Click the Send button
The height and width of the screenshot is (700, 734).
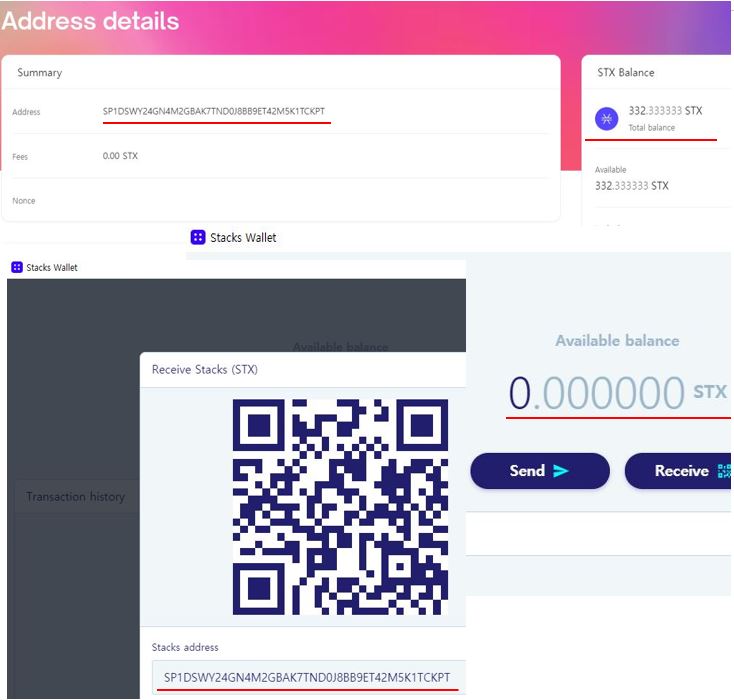540,471
